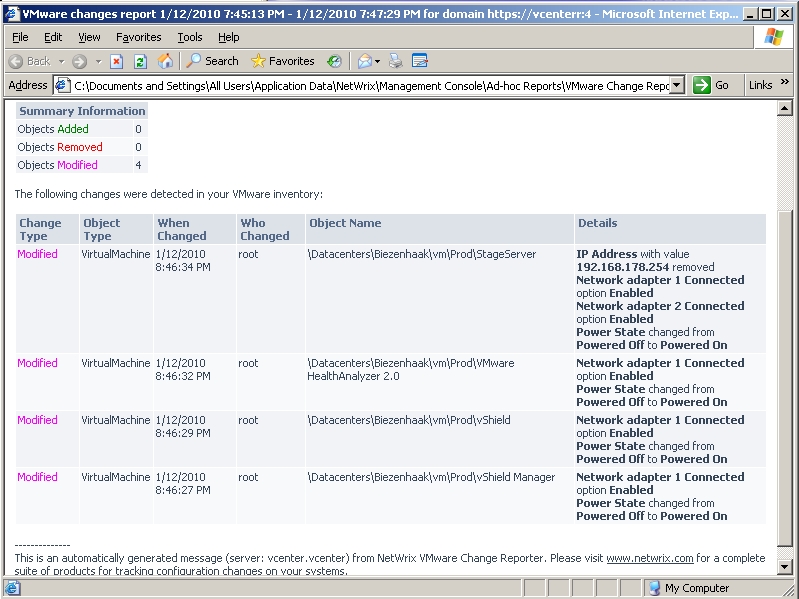799x599 pixels.
Task: Open the Help menu
Action: pos(229,37)
